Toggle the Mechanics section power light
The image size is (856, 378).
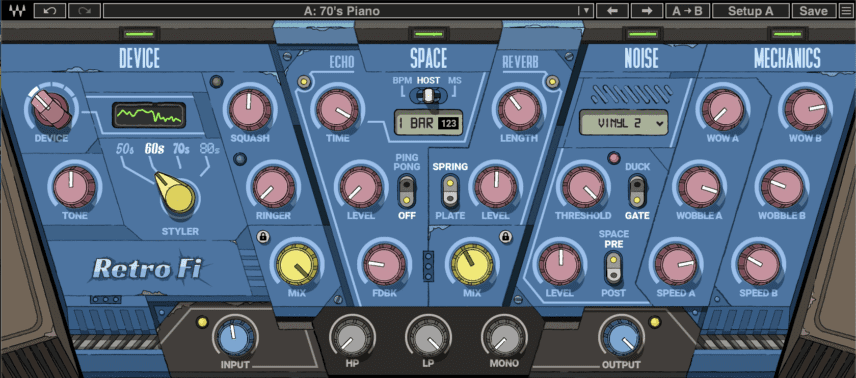point(787,34)
